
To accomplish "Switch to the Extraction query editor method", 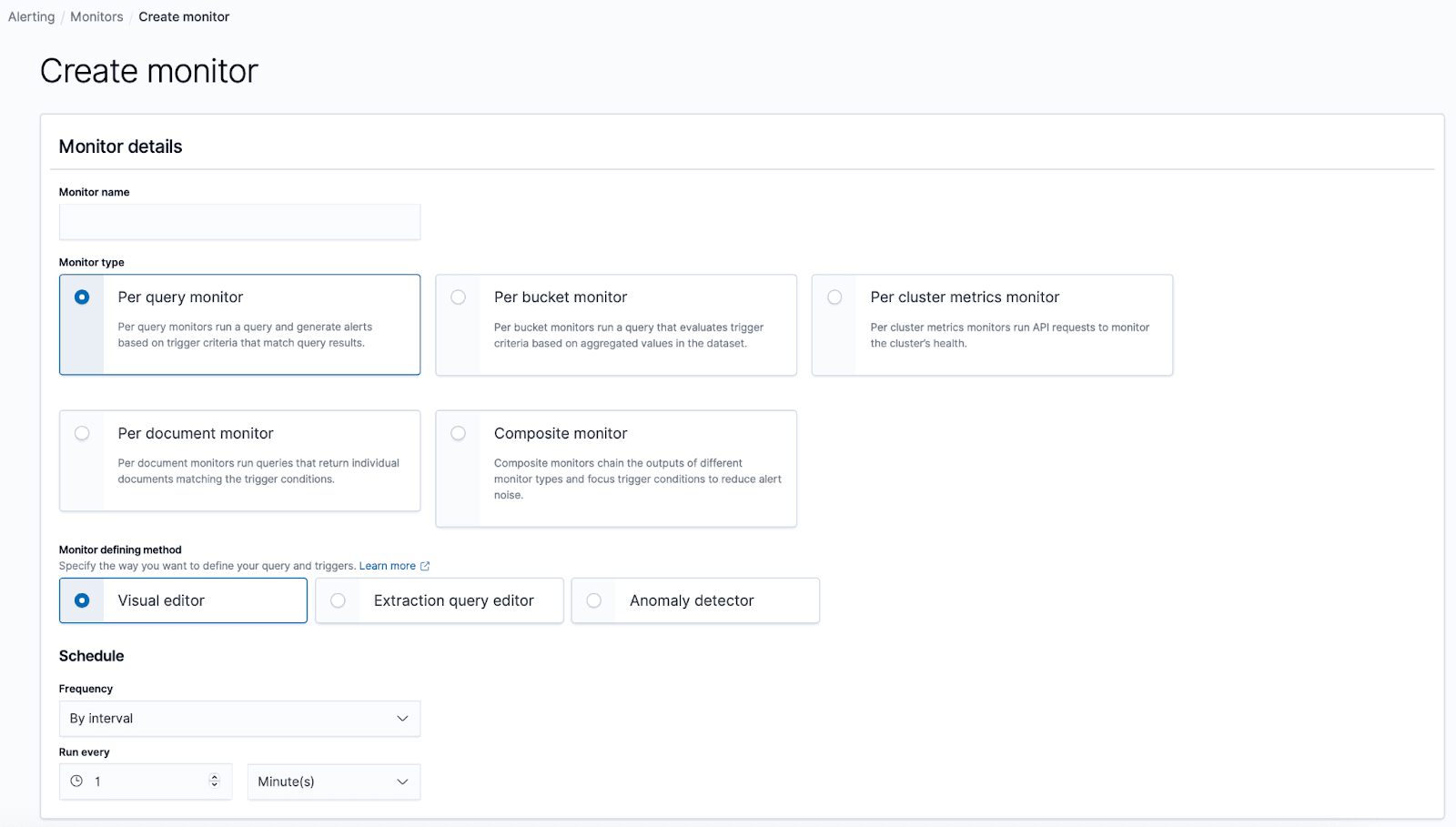I will click(x=339, y=600).
